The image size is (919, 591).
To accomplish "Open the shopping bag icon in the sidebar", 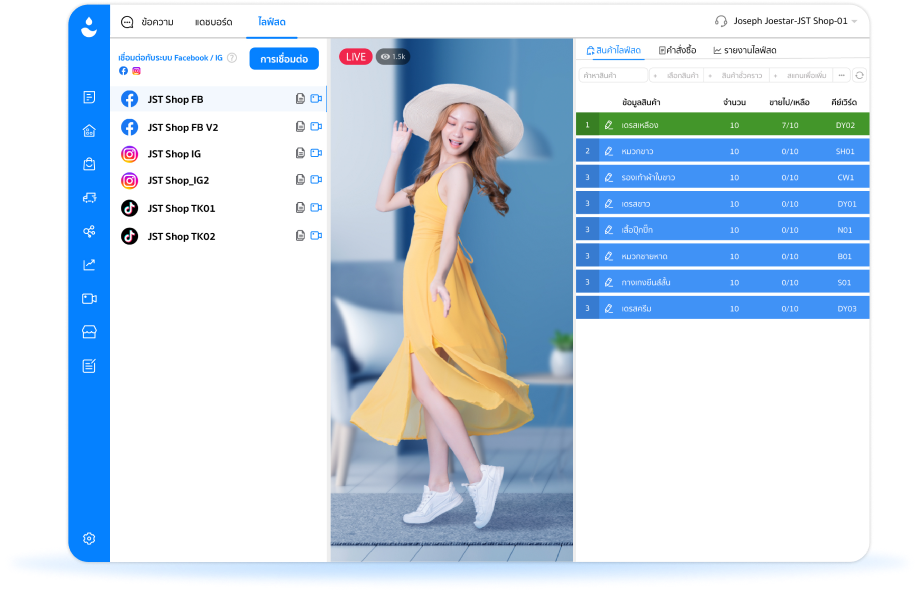I will pos(89,164).
